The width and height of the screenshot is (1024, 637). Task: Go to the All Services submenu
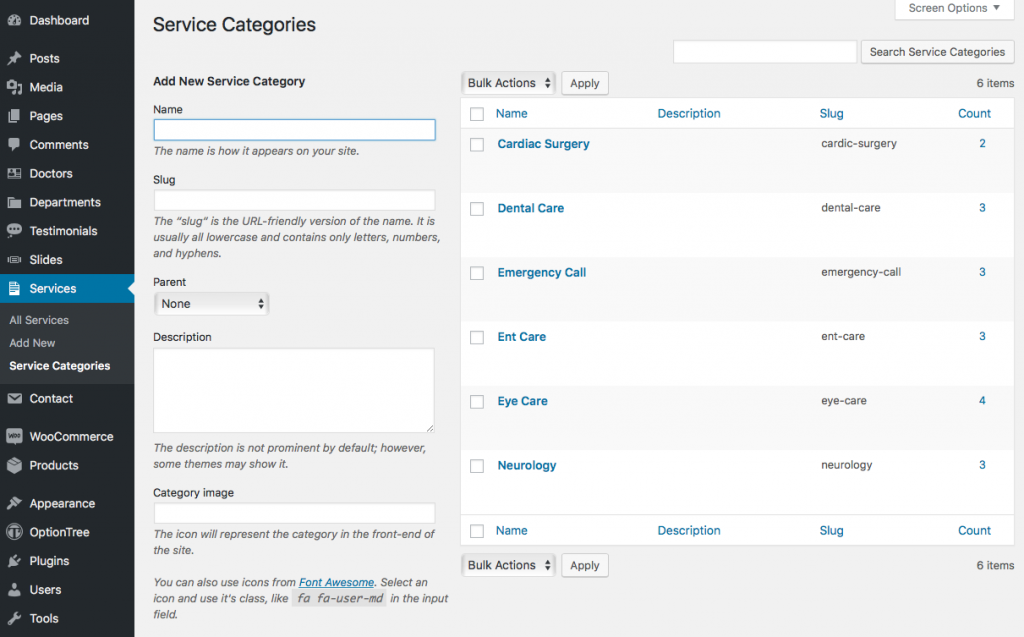38,320
